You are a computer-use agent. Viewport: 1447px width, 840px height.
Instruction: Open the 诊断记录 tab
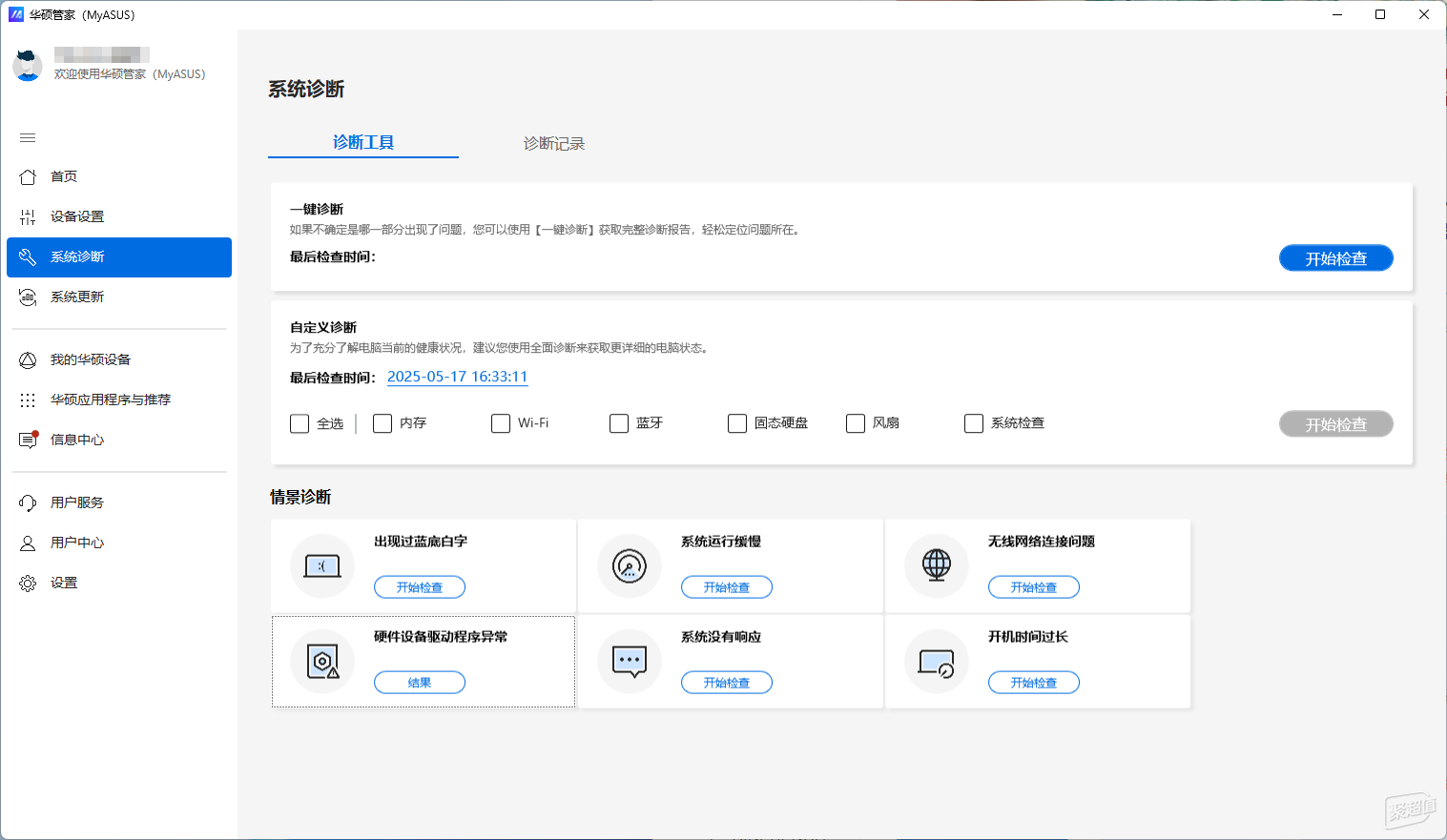coord(554,143)
